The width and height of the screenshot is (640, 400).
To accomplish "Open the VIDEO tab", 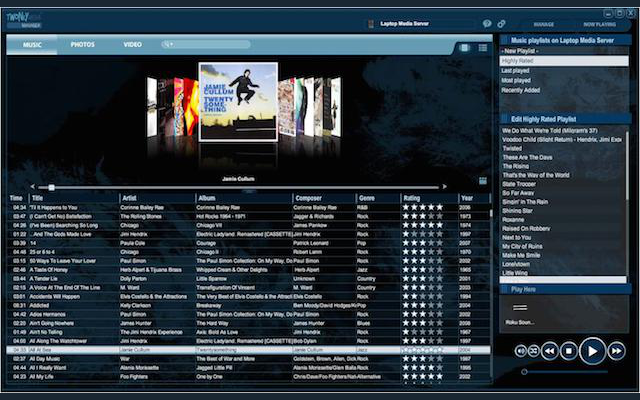I will (x=133, y=44).
